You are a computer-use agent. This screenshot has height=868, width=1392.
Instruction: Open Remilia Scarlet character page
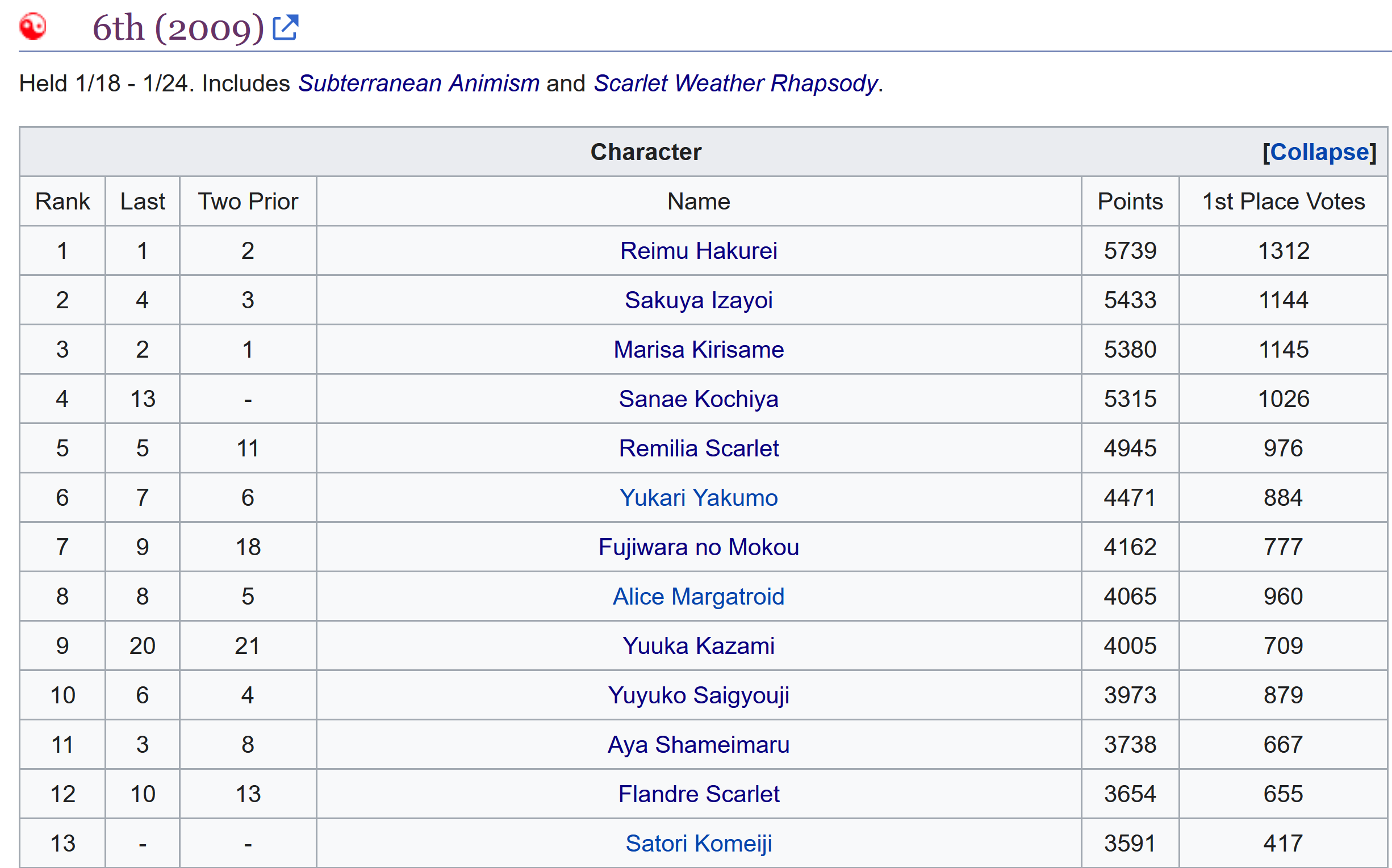[x=699, y=448]
